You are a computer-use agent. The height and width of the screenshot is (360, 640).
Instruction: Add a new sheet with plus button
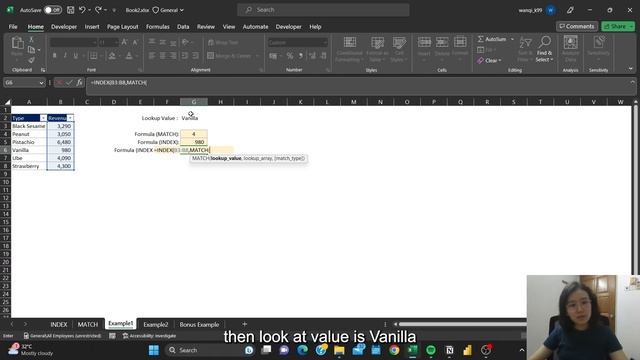point(244,324)
